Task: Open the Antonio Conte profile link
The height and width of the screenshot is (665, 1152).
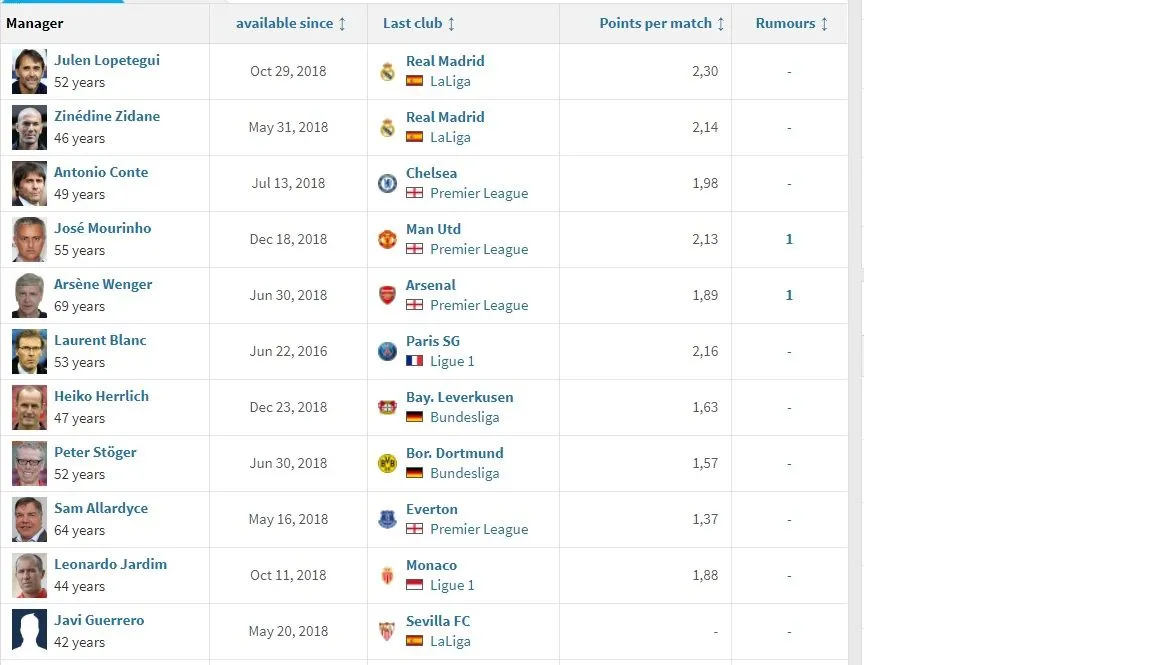Action: point(101,172)
